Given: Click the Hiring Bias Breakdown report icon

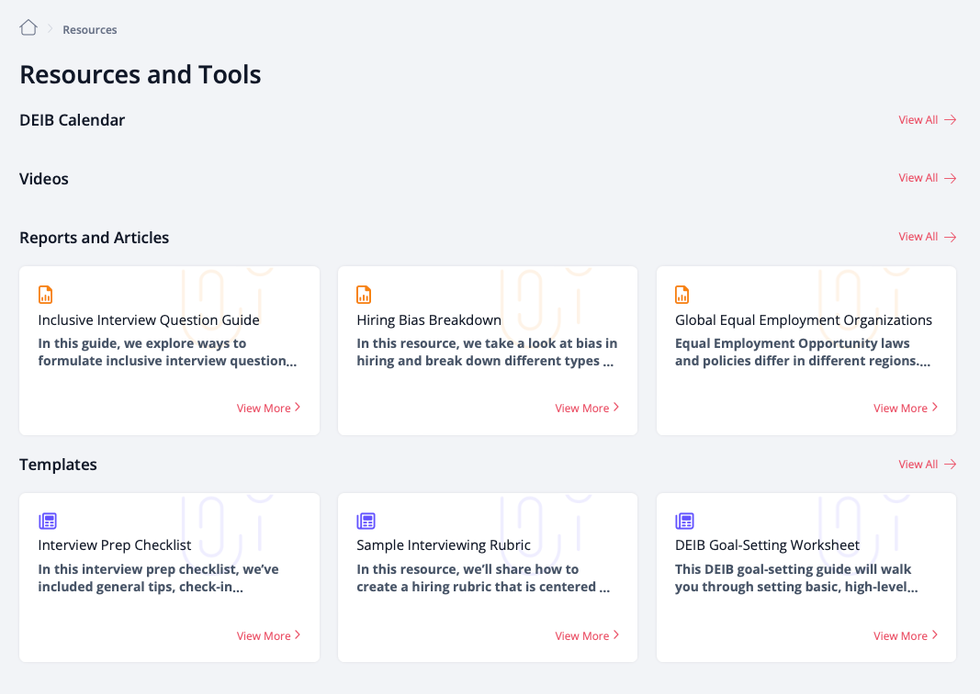Looking at the screenshot, I should point(364,295).
